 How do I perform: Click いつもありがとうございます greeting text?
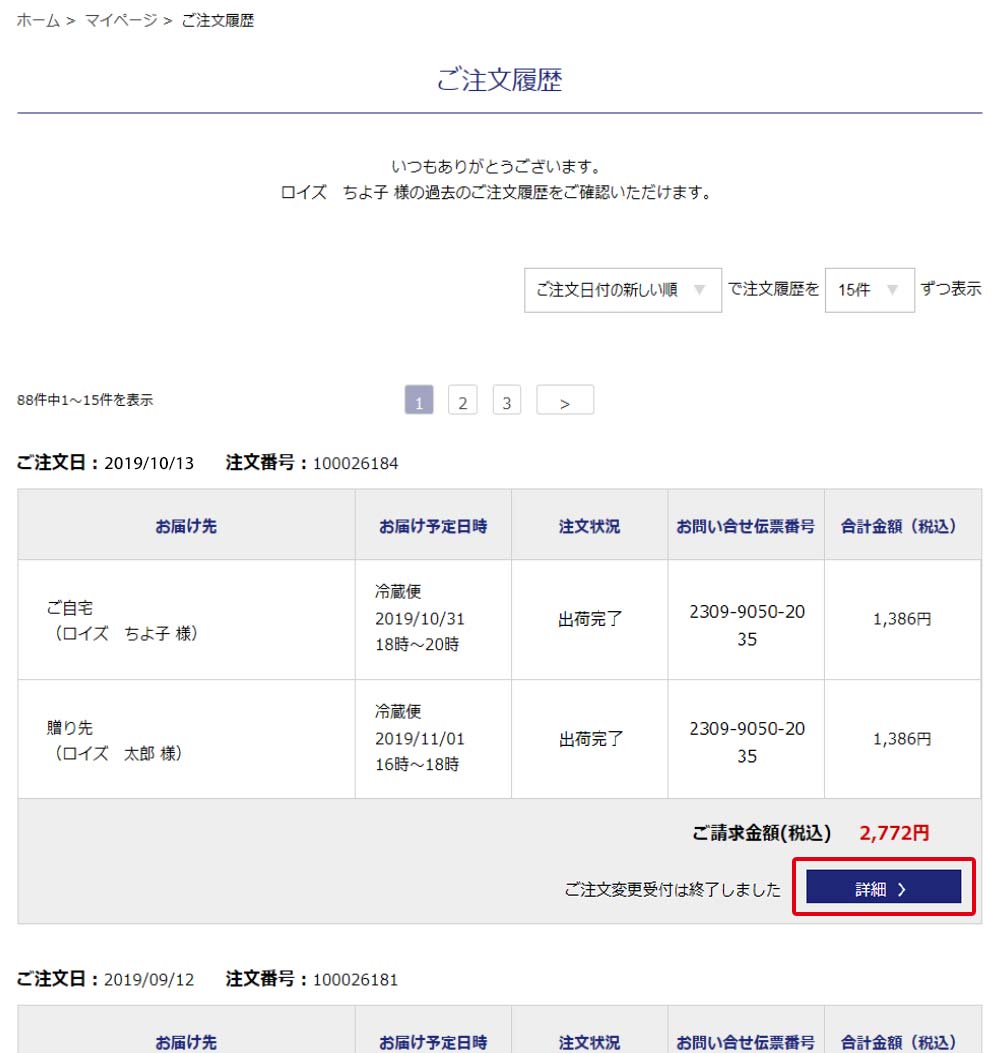point(496,167)
